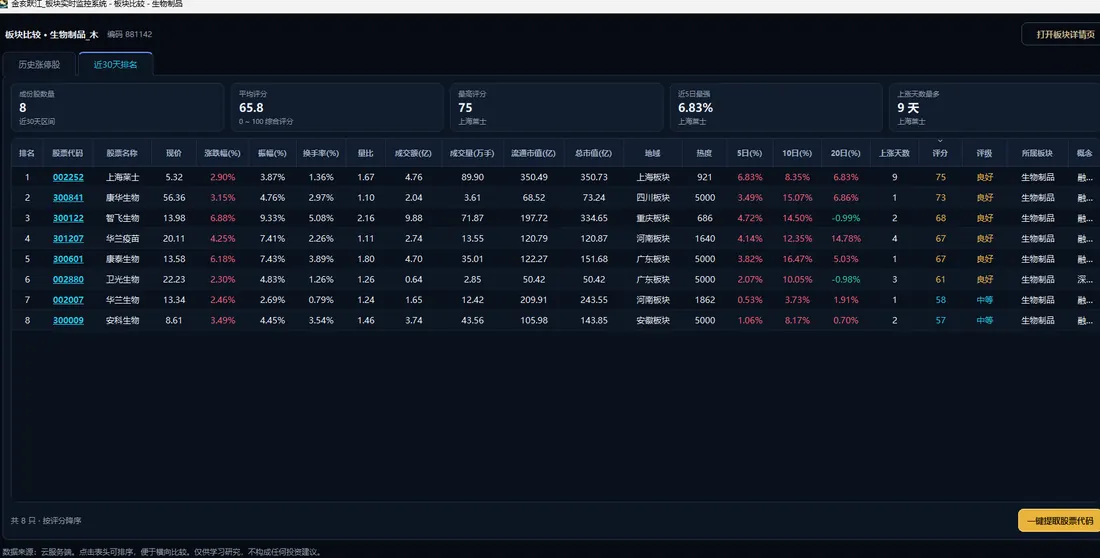
Task: Open stock code 301207 link
Action: 68,239
